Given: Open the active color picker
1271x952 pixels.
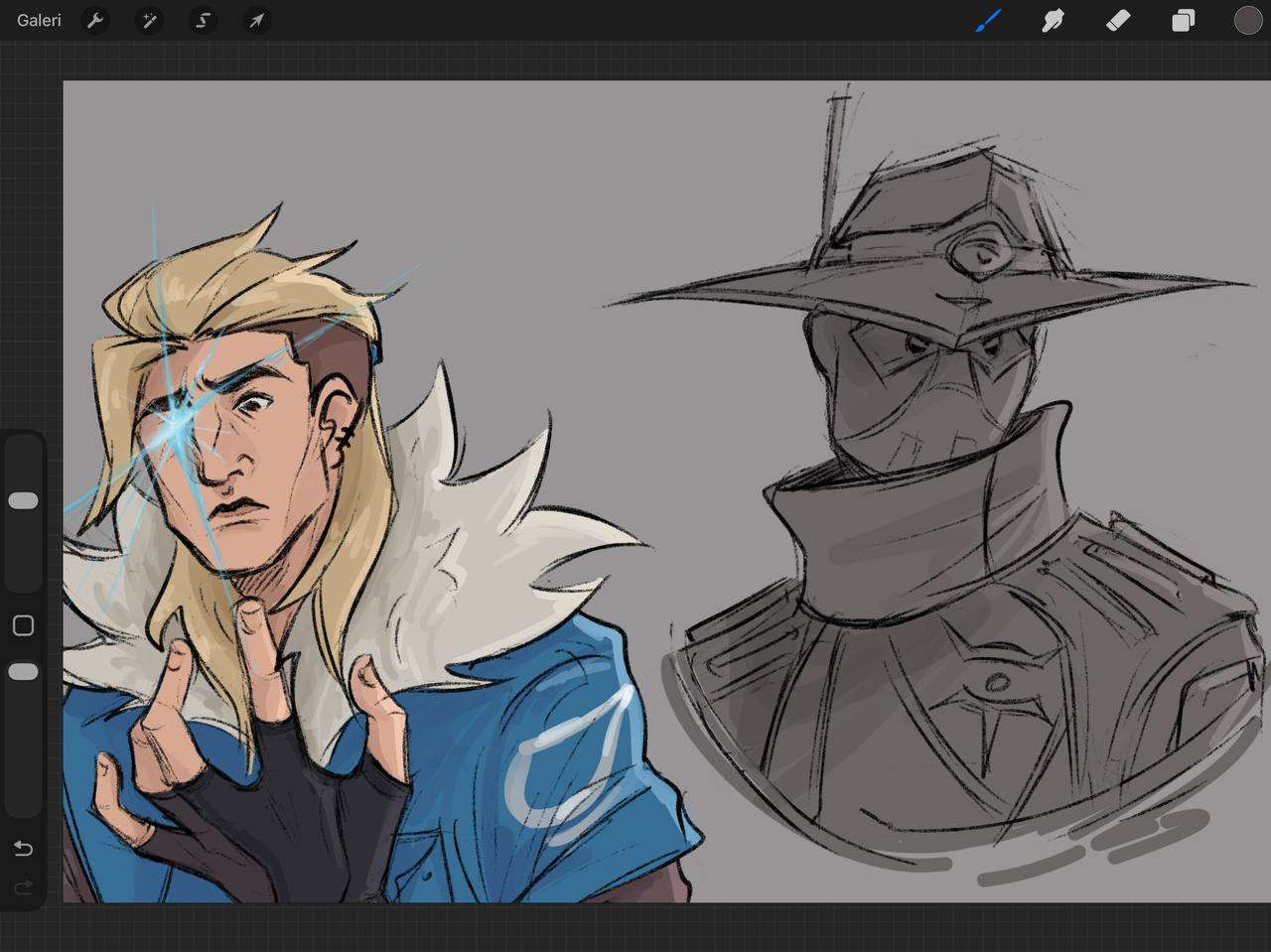Looking at the screenshot, I should 1248,20.
